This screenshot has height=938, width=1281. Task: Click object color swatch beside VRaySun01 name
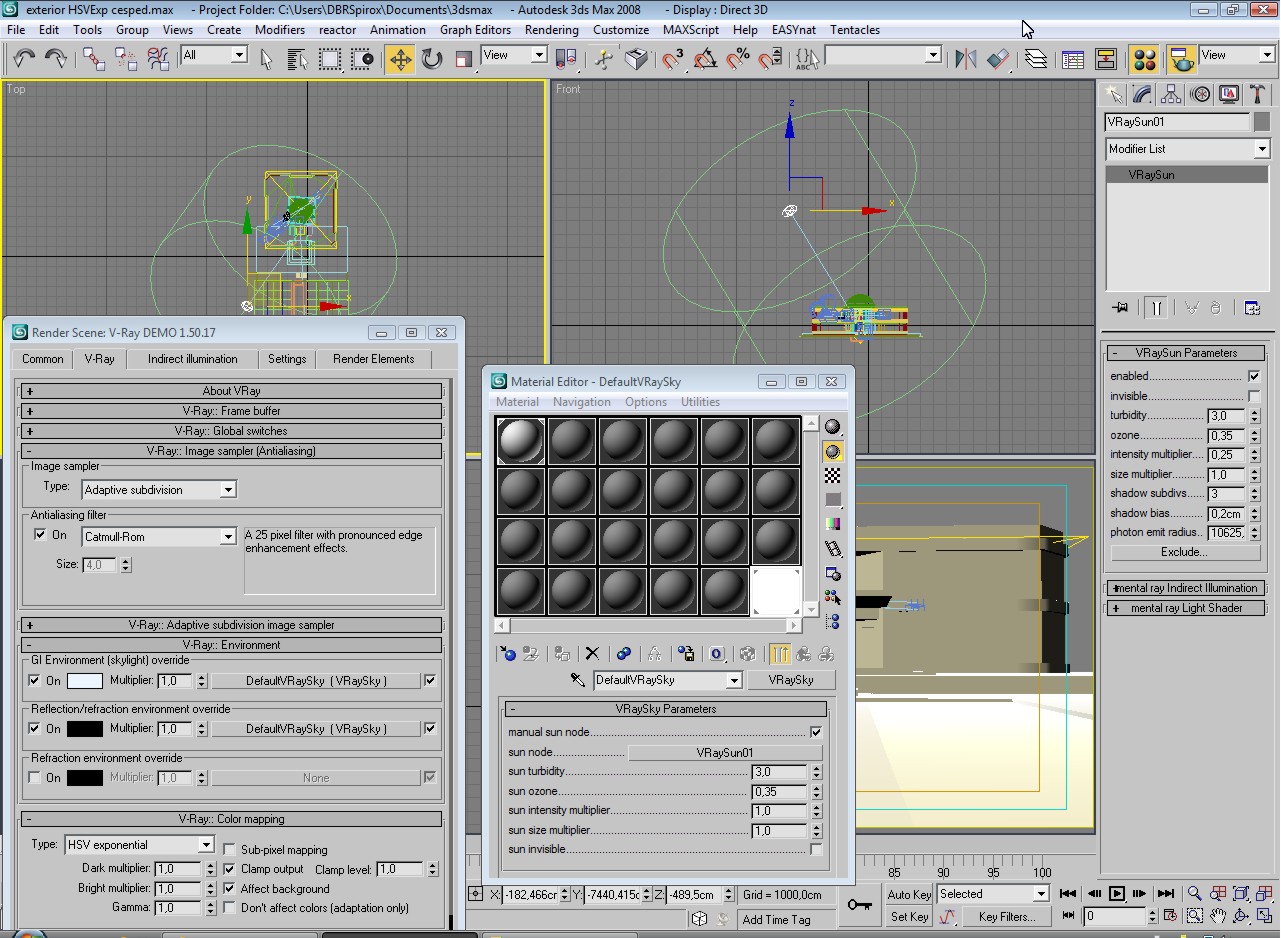tap(1262, 122)
